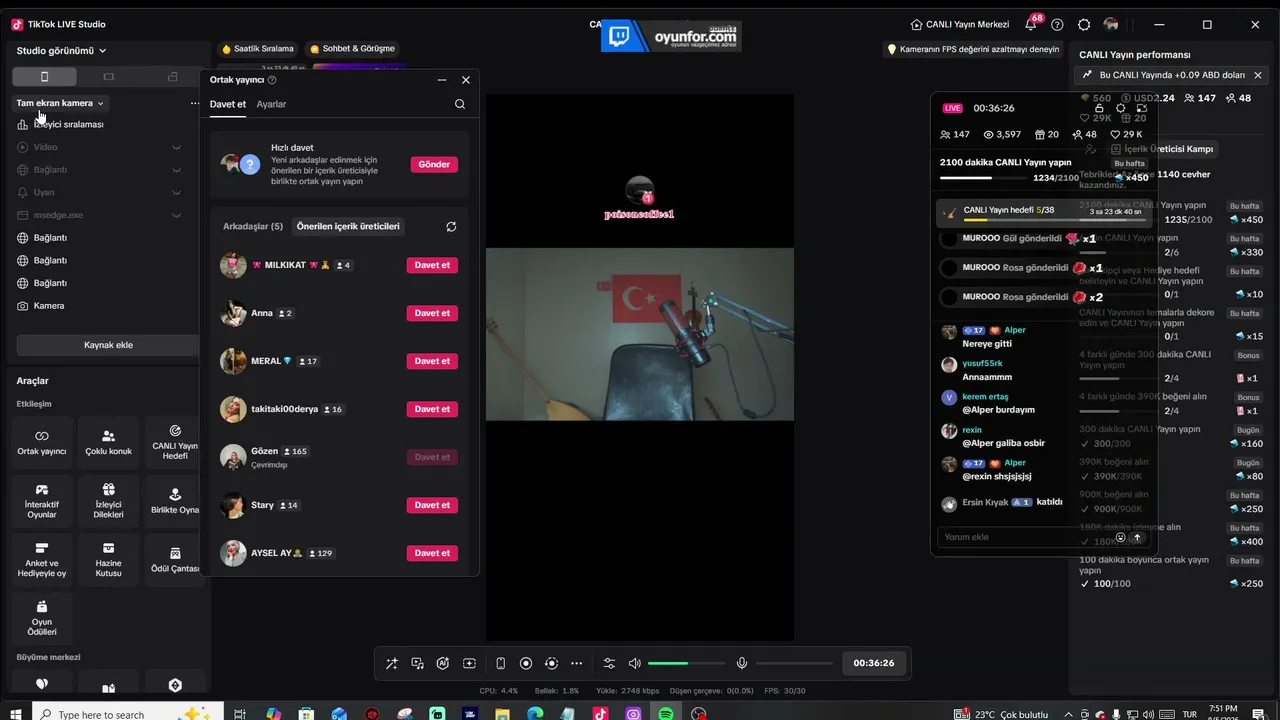Screen dimensions: 1280x720
Task: Open the help question mark icon
Action: (1057, 24)
